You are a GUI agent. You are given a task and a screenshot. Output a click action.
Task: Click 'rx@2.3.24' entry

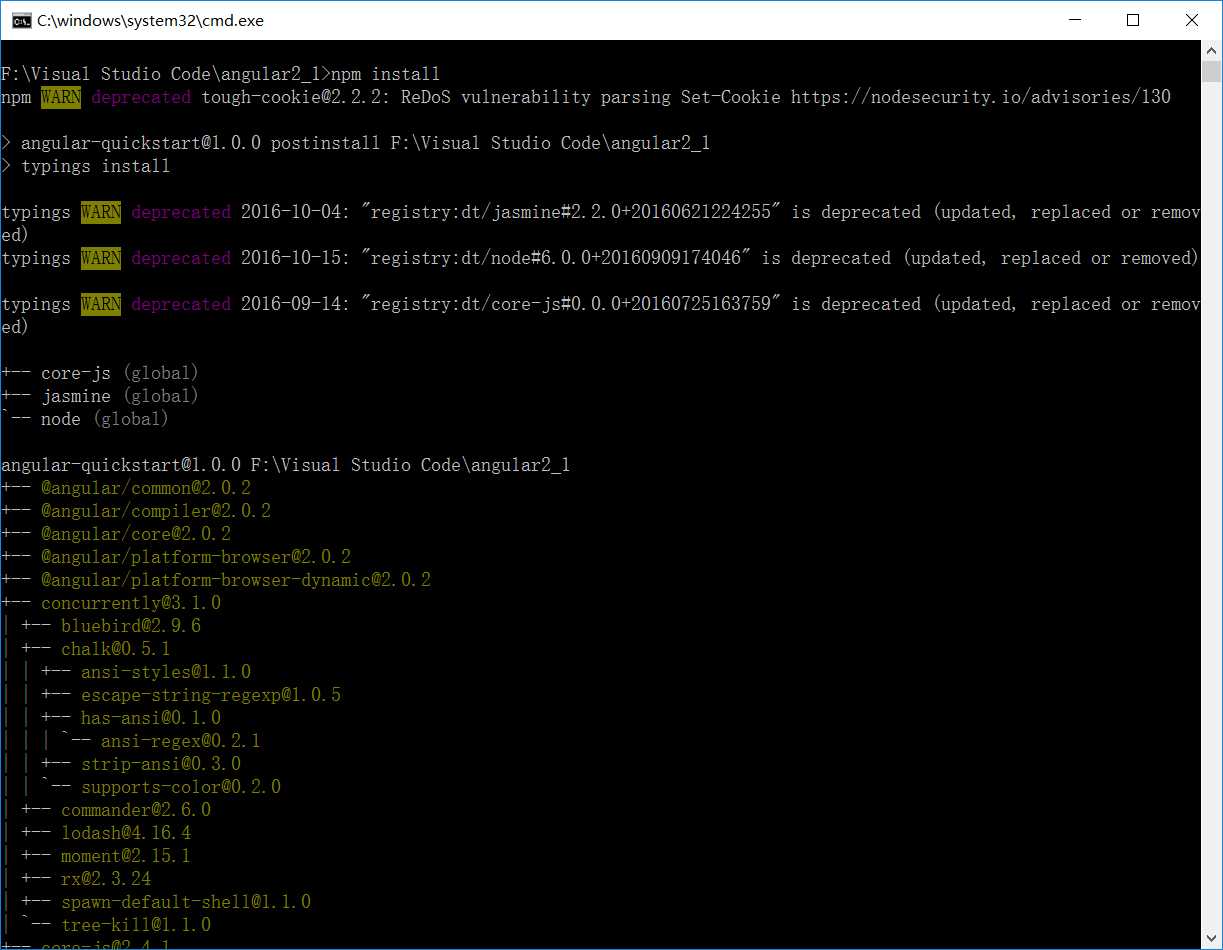coord(106,879)
